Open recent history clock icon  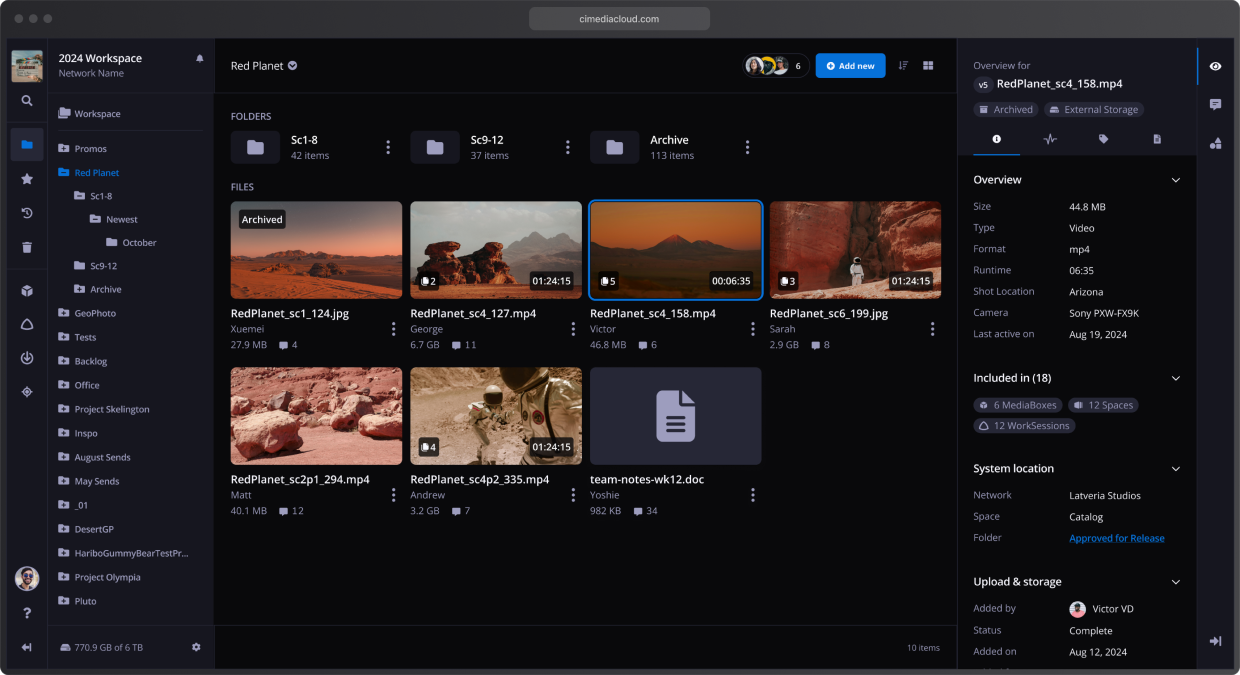[27, 213]
